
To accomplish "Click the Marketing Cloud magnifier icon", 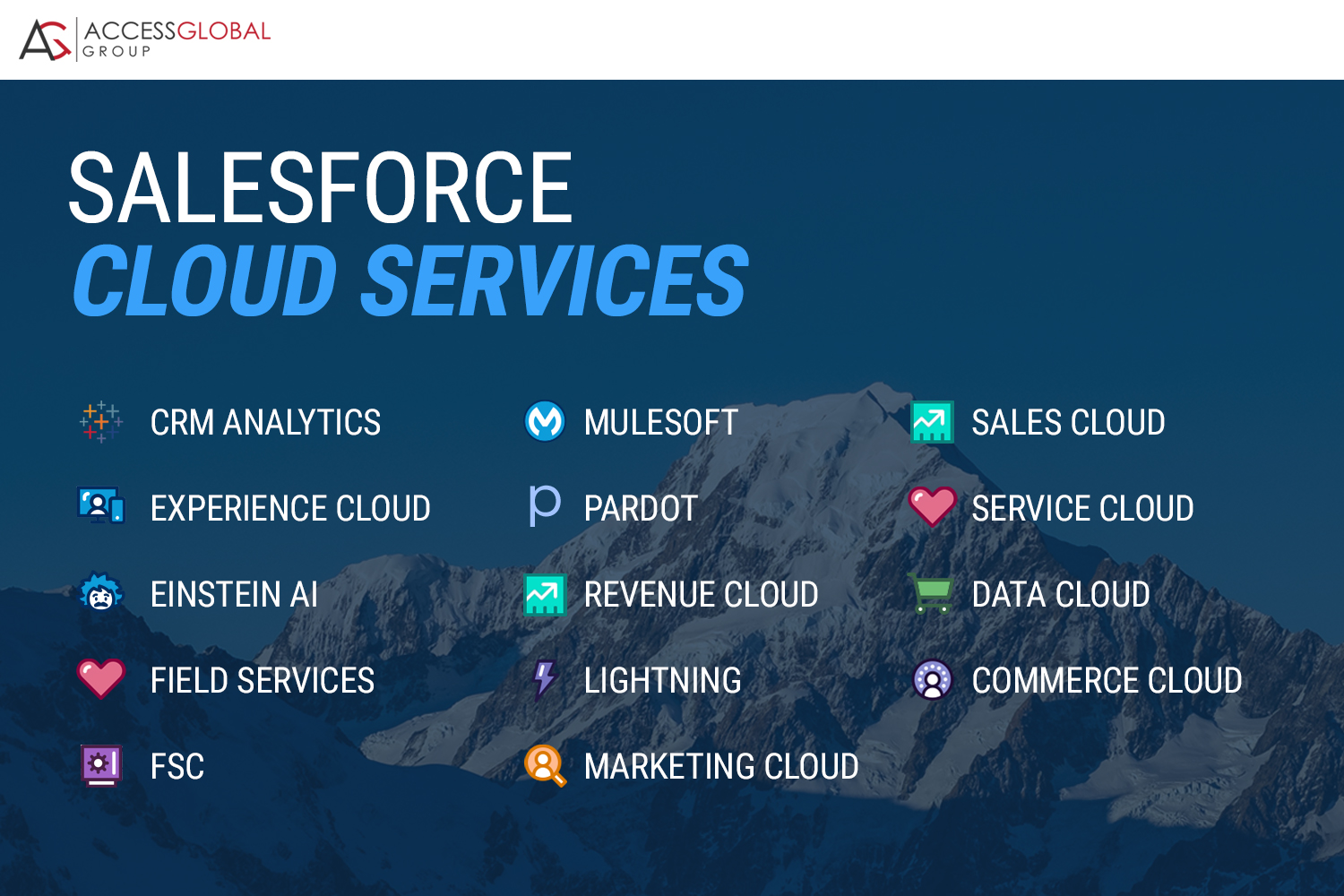I will coord(545,766).
